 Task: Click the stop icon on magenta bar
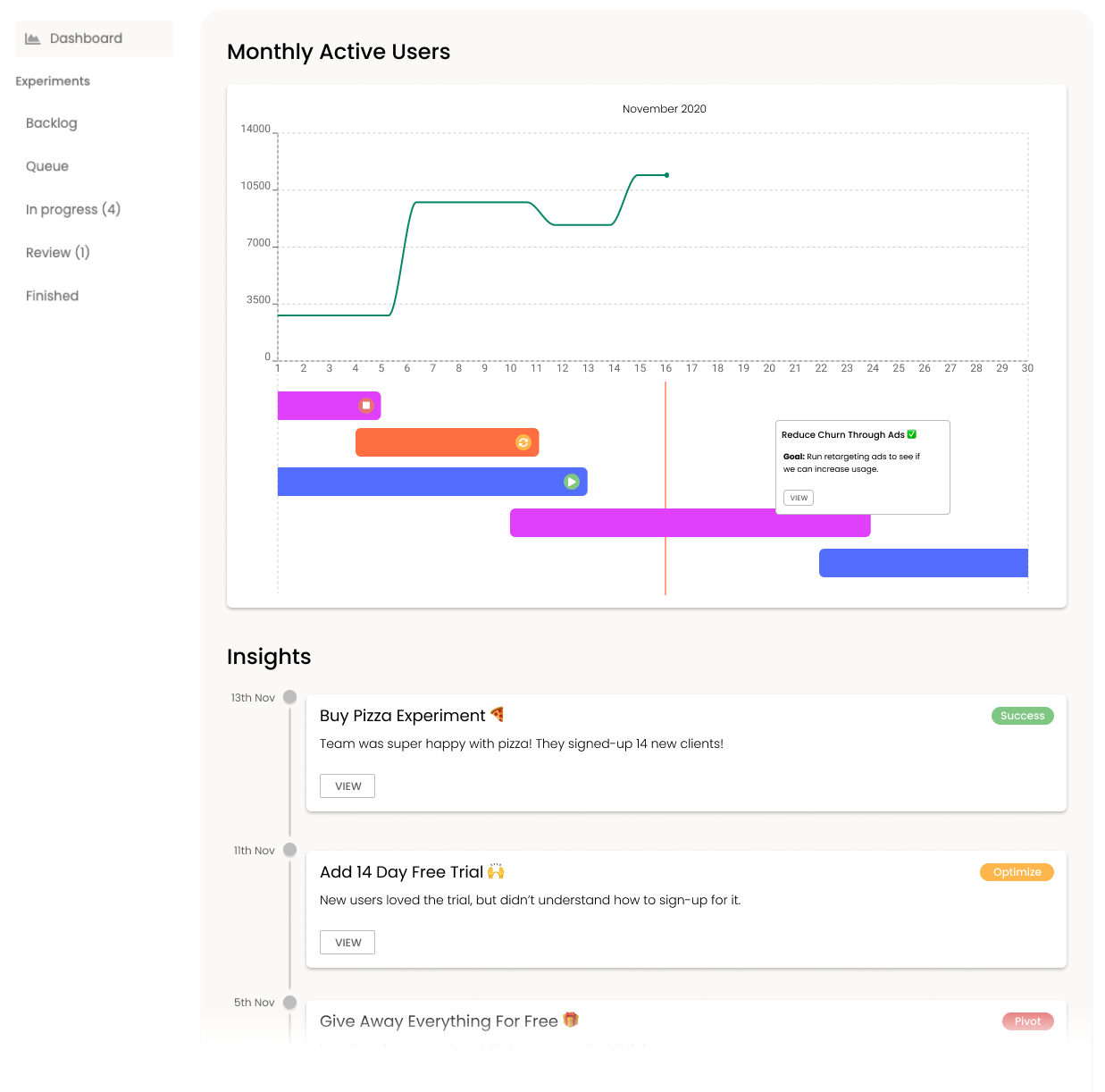pos(365,406)
